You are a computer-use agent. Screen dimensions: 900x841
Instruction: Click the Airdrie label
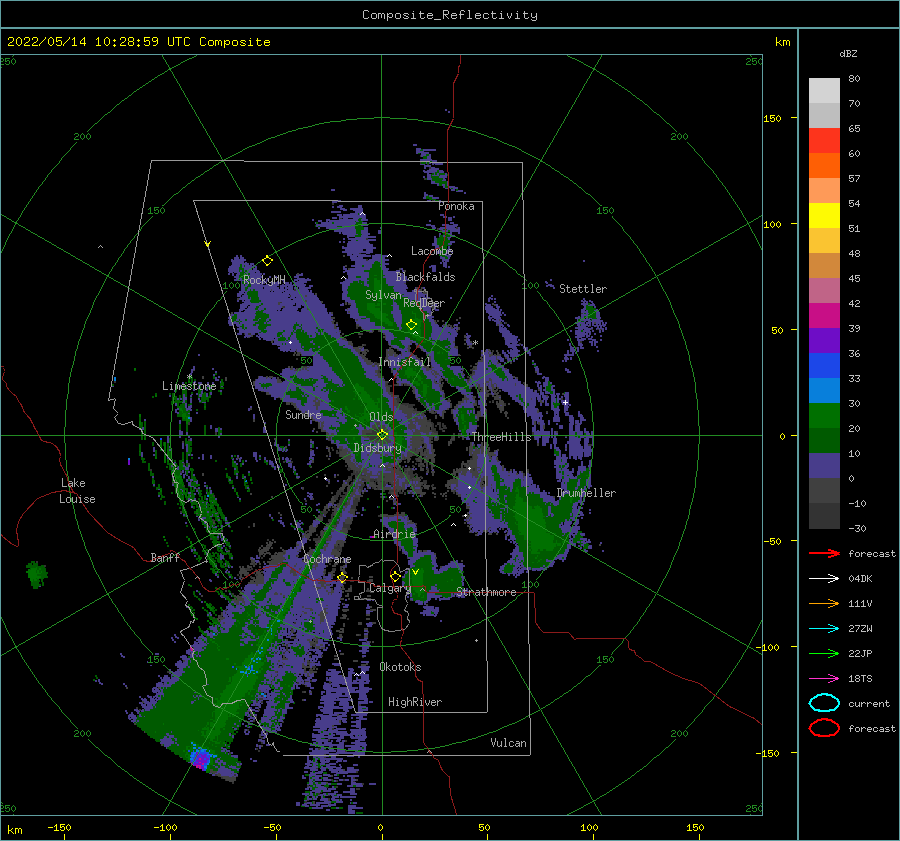pyautogui.click(x=394, y=534)
